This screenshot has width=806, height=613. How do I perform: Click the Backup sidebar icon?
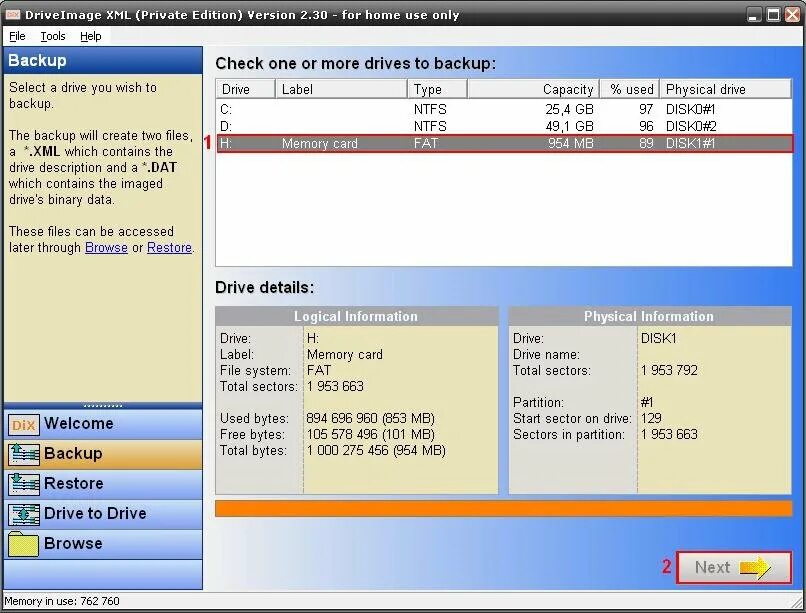[x=24, y=454]
